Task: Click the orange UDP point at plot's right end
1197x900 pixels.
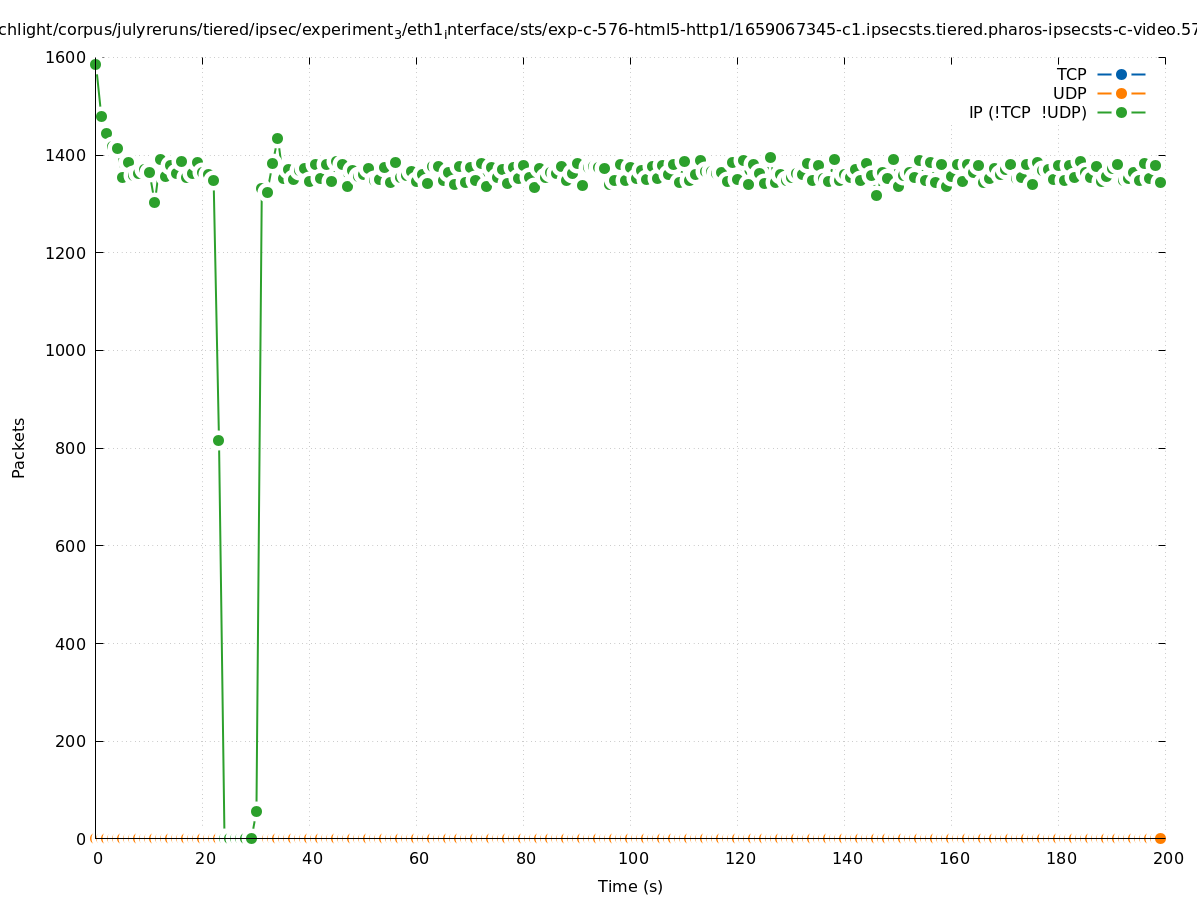Action: pyautogui.click(x=1160, y=838)
